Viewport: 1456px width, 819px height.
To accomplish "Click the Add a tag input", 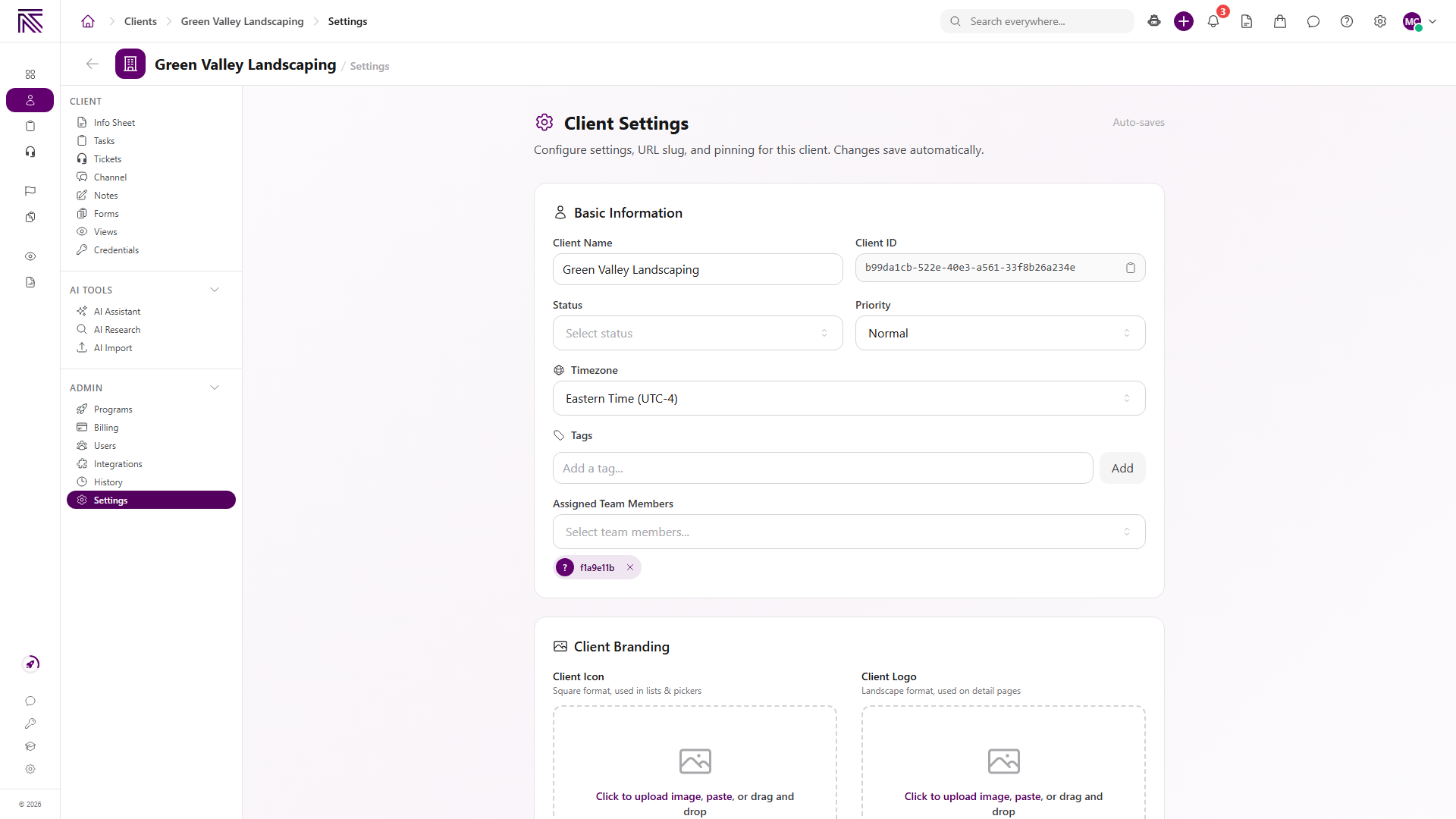I will 823,468.
